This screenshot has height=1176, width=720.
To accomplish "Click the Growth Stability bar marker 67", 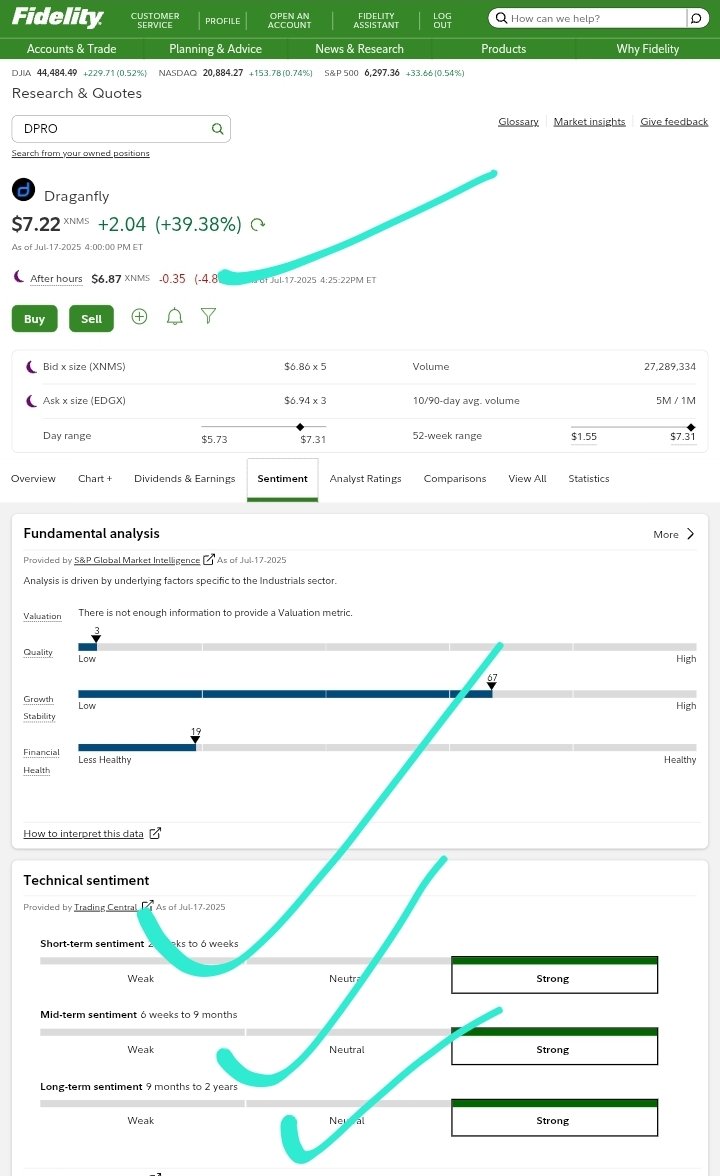I will [492, 686].
